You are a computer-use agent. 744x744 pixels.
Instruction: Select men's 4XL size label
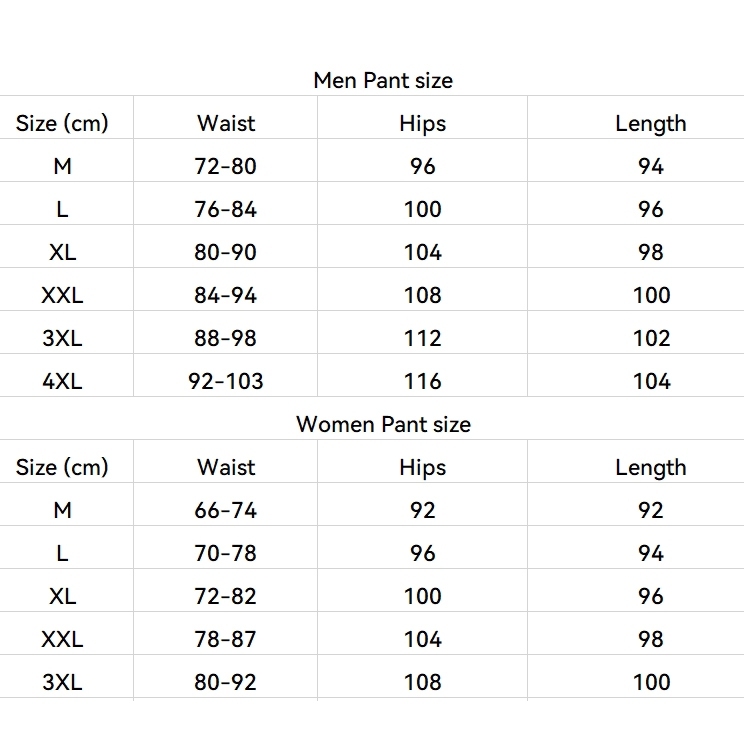(62, 381)
